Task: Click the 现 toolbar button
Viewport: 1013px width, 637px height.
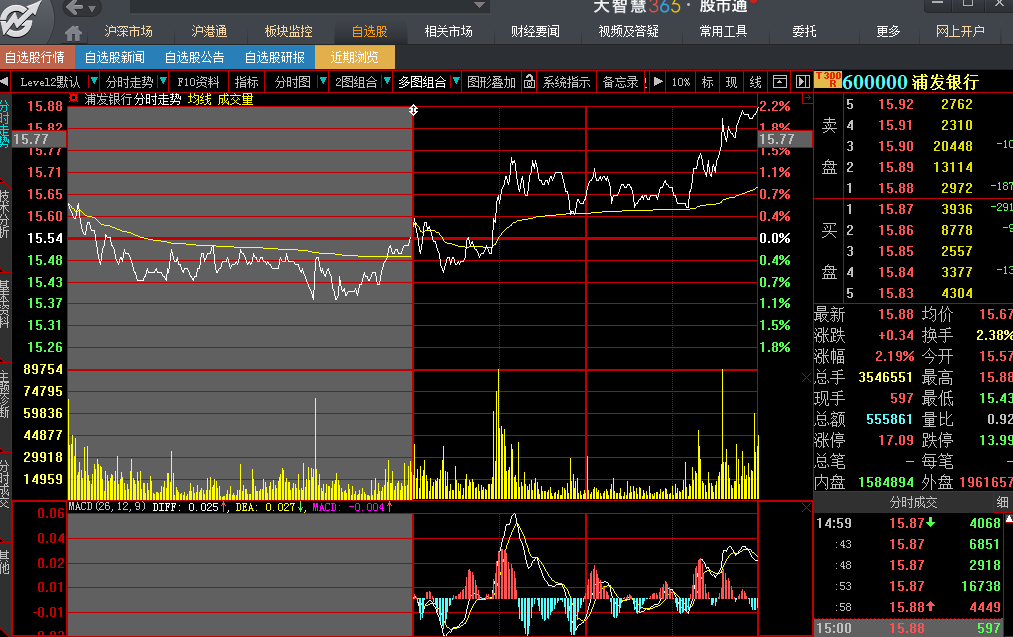Action: pyautogui.click(x=731, y=82)
